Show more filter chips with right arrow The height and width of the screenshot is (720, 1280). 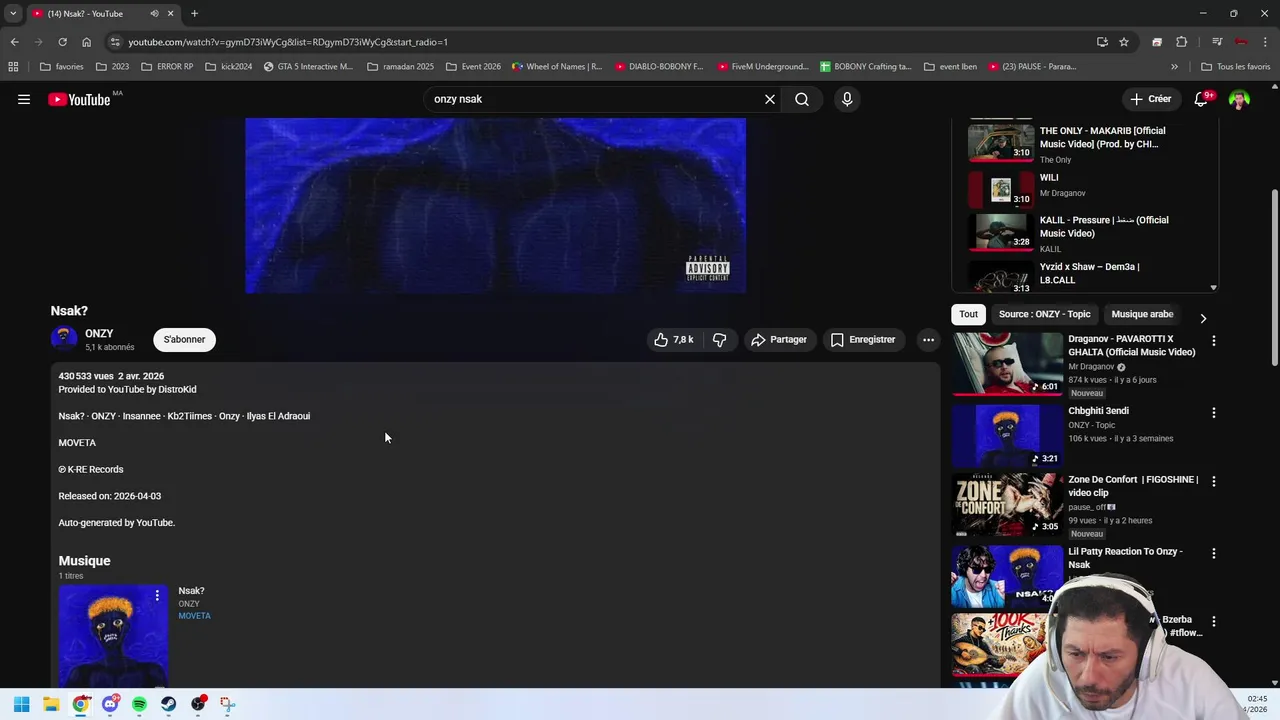point(1203,318)
